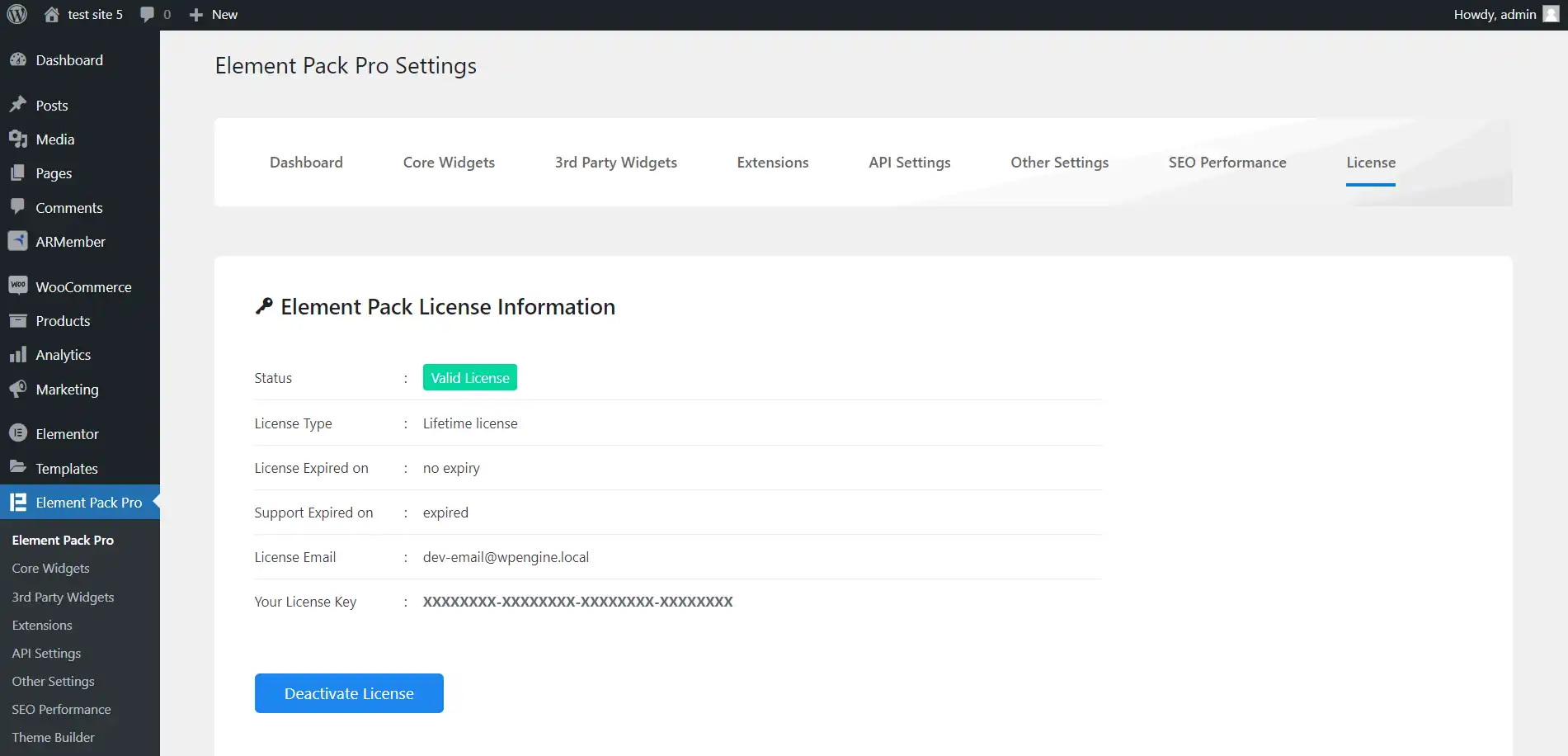The width and height of the screenshot is (1568, 756).
Task: Click the WordPress logo icon
Action: point(17,14)
